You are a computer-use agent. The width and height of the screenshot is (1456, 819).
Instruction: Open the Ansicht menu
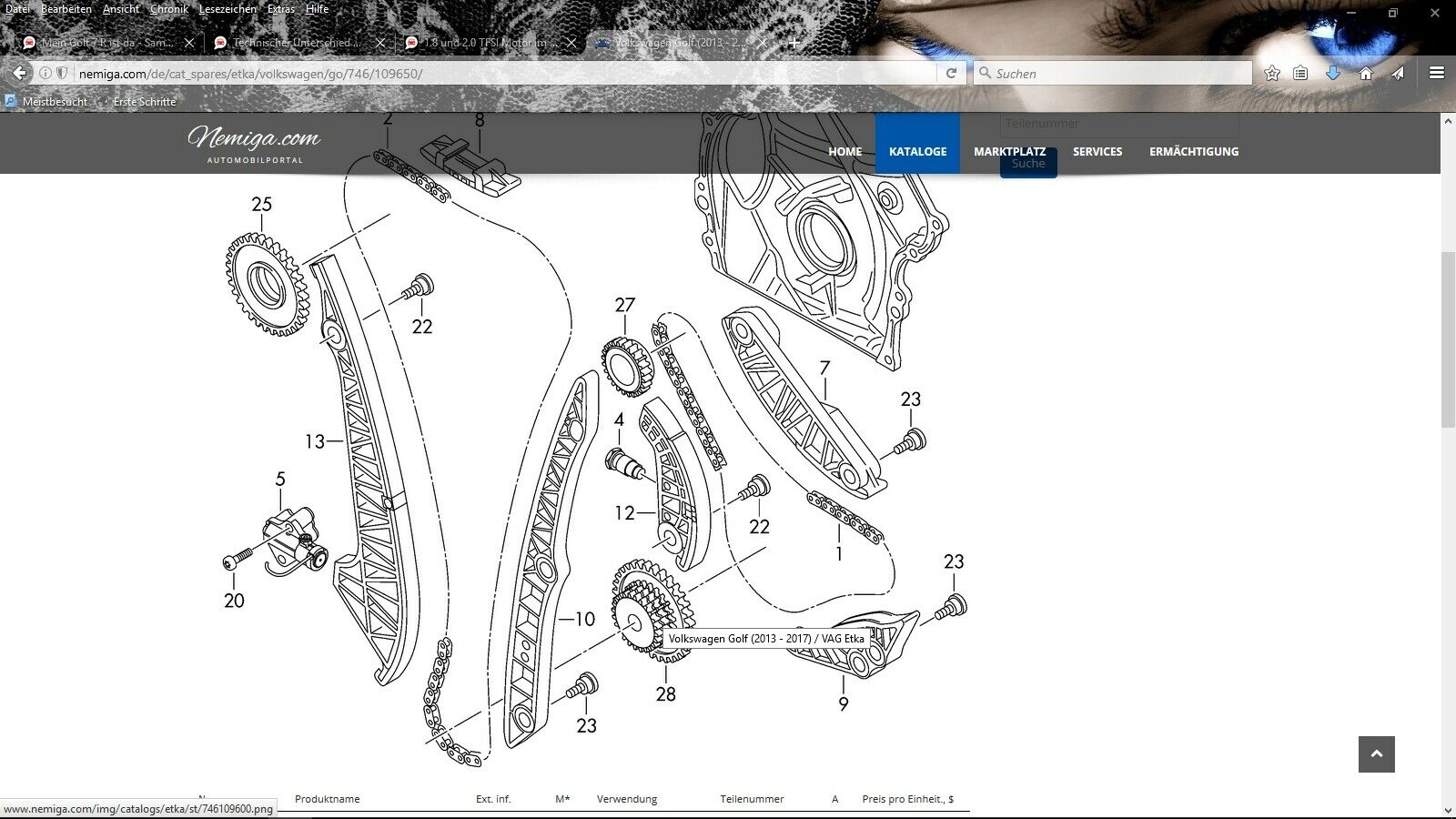point(121,9)
